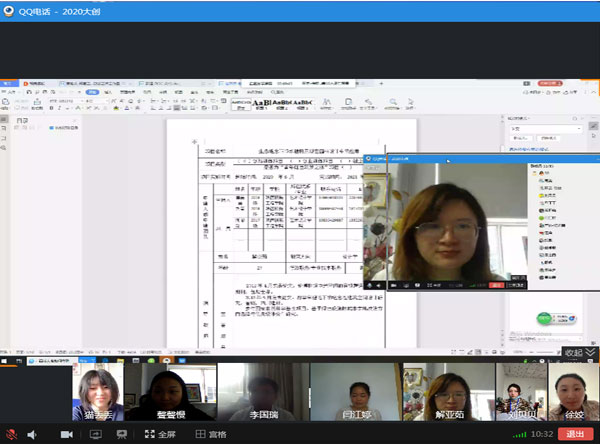Unmute the microphone in the bottom bar
Image resolution: width=600 pixels, height=445 pixels.
(x=9, y=435)
